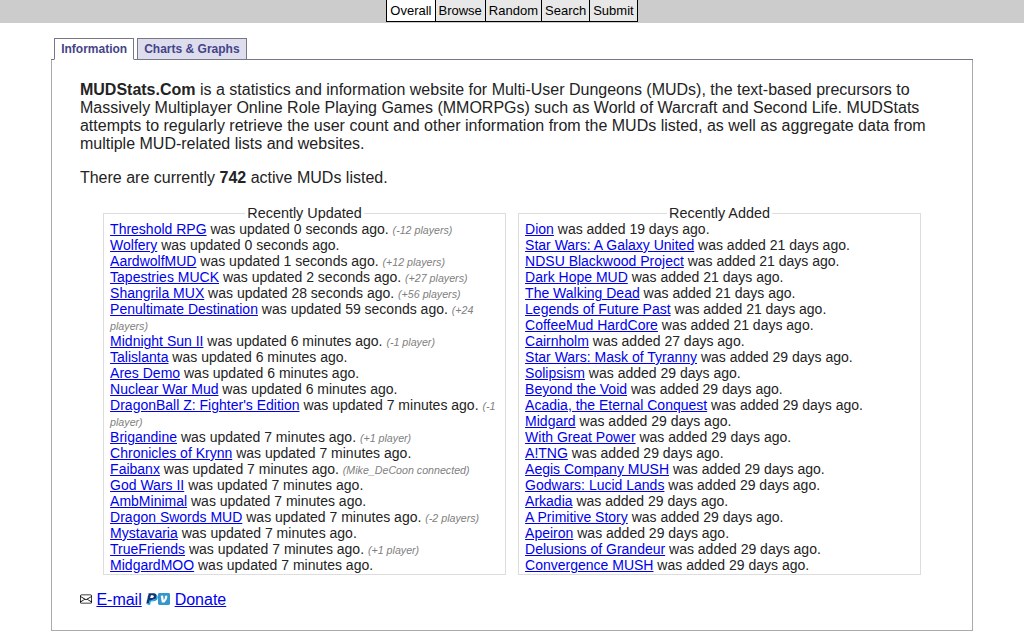Open the With Great Power link
Viewport: 1024px width, 640px height.
click(x=580, y=438)
